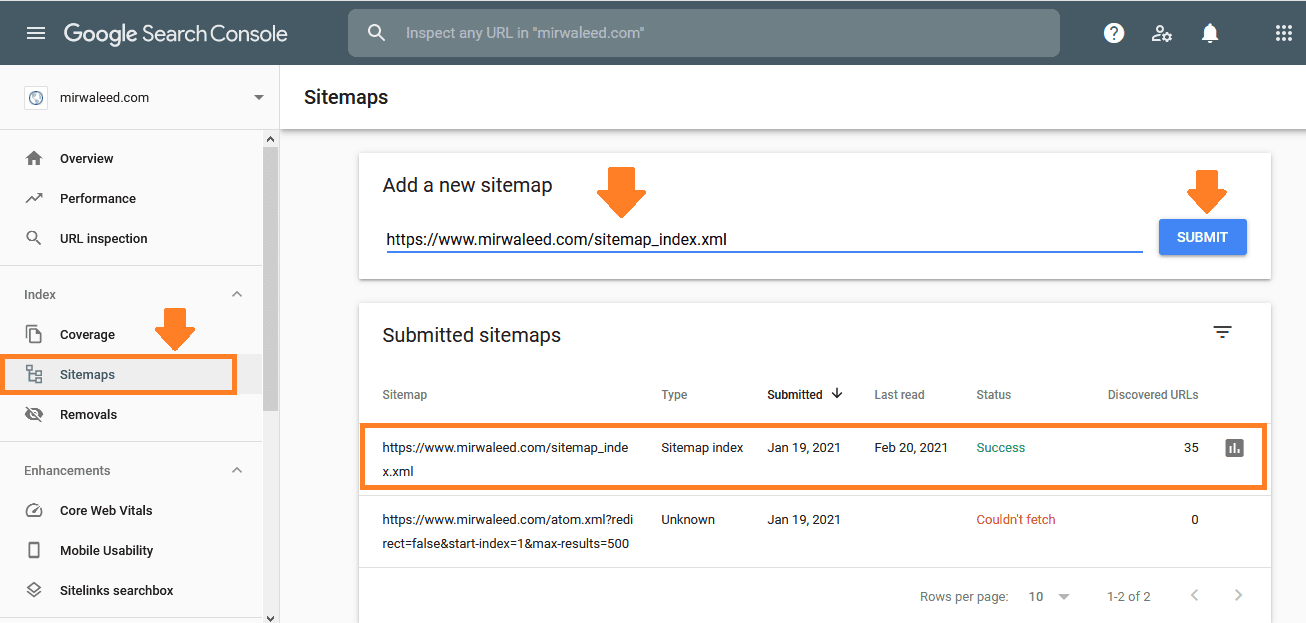Click the Success status text
Image resolution: width=1306 pixels, height=623 pixels.
click(x=1001, y=447)
